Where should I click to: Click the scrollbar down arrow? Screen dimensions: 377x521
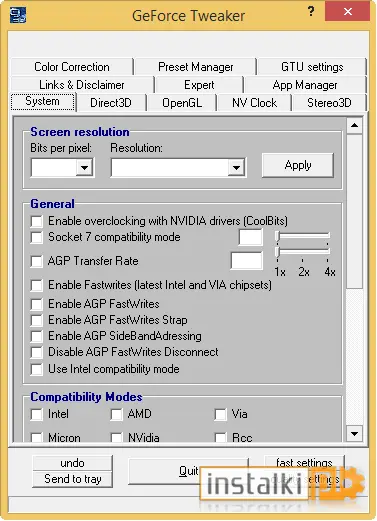coord(354,434)
